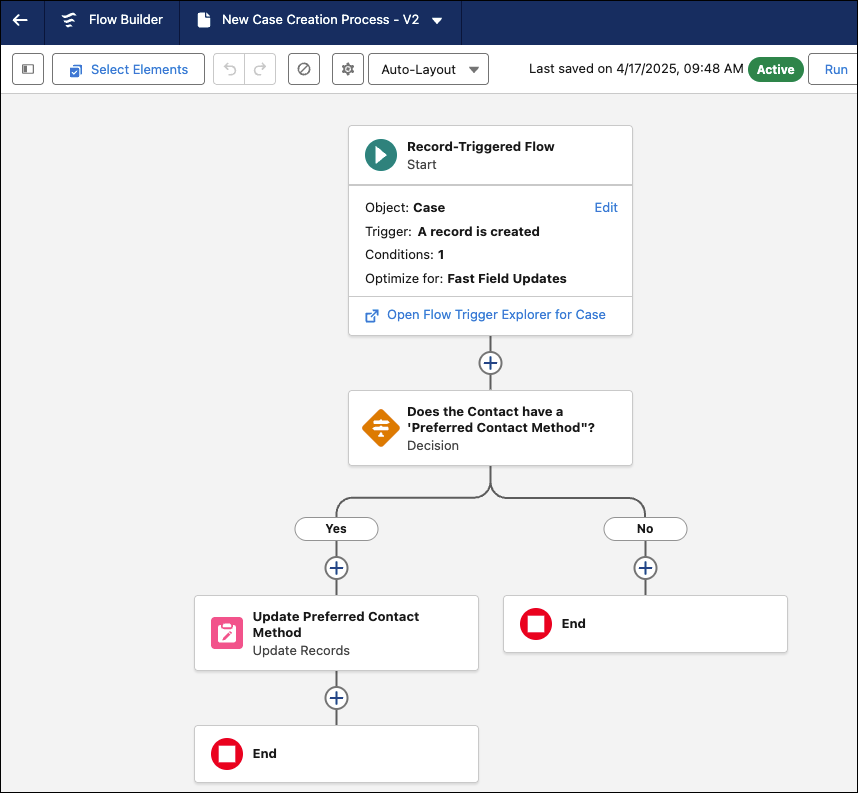
Task: Select the No outcome label
Action: (645, 529)
